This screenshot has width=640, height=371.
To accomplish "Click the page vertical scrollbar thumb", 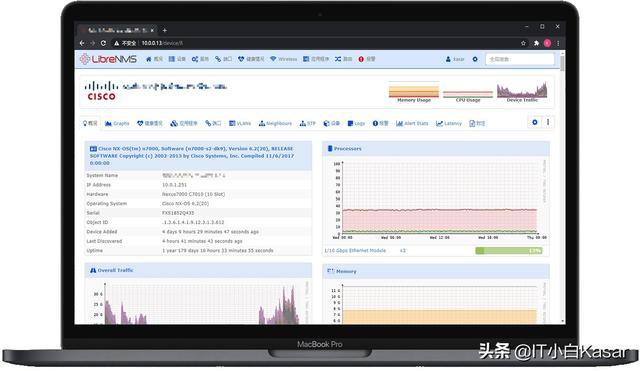I will pyautogui.click(x=562, y=64).
